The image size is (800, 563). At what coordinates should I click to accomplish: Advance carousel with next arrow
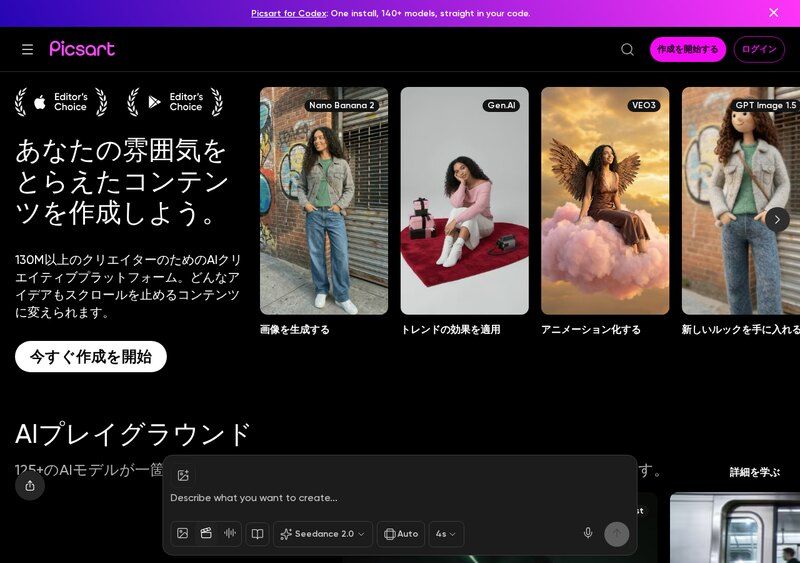tap(777, 220)
